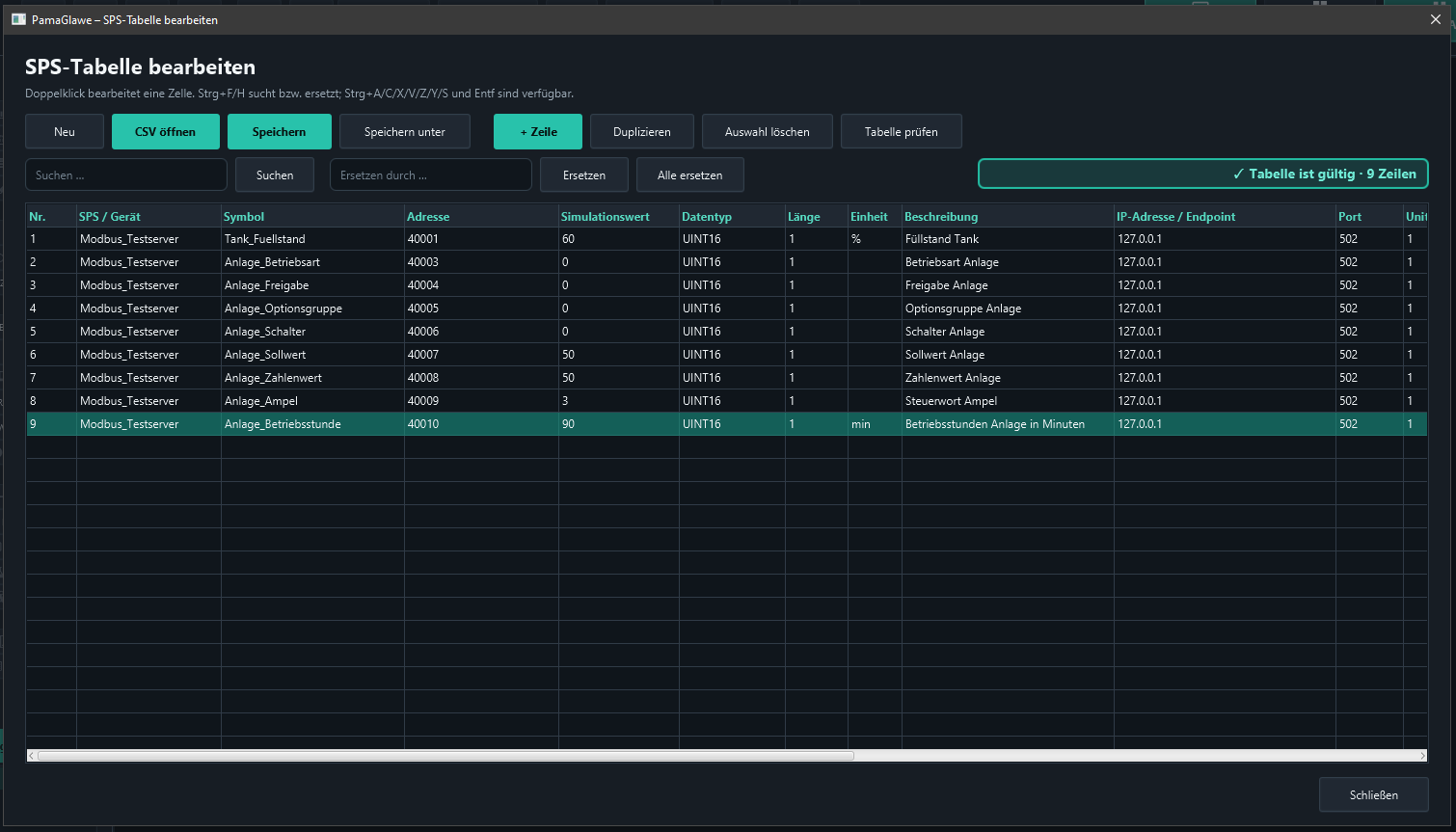
Task: Open a CSV file with CSV öffnen
Action: pyautogui.click(x=166, y=132)
